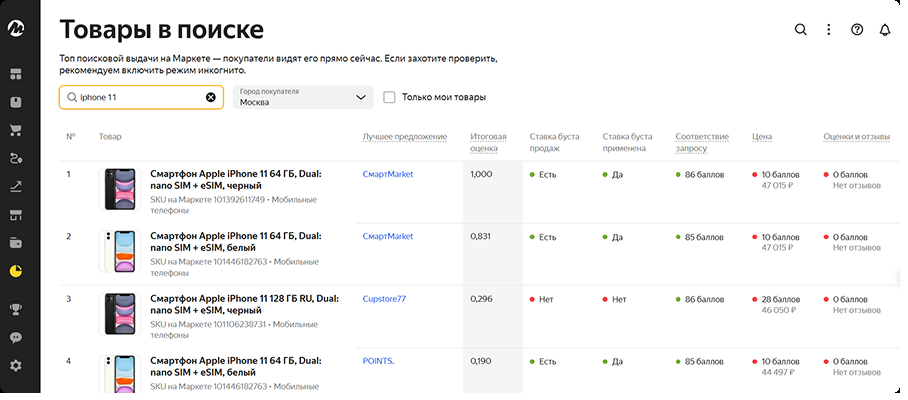This screenshot has width=908, height=400.
Task: Open white iPhone 11 thumbnail in row 4
Action: (120, 373)
